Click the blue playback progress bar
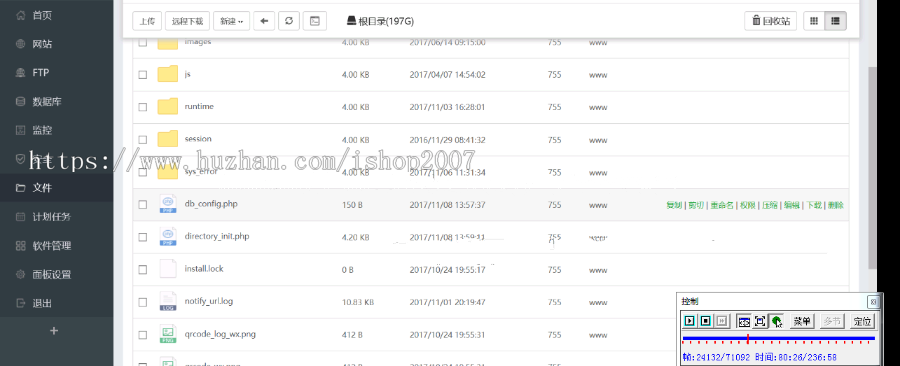Screen dimensions: 900x366 click(x=778, y=338)
